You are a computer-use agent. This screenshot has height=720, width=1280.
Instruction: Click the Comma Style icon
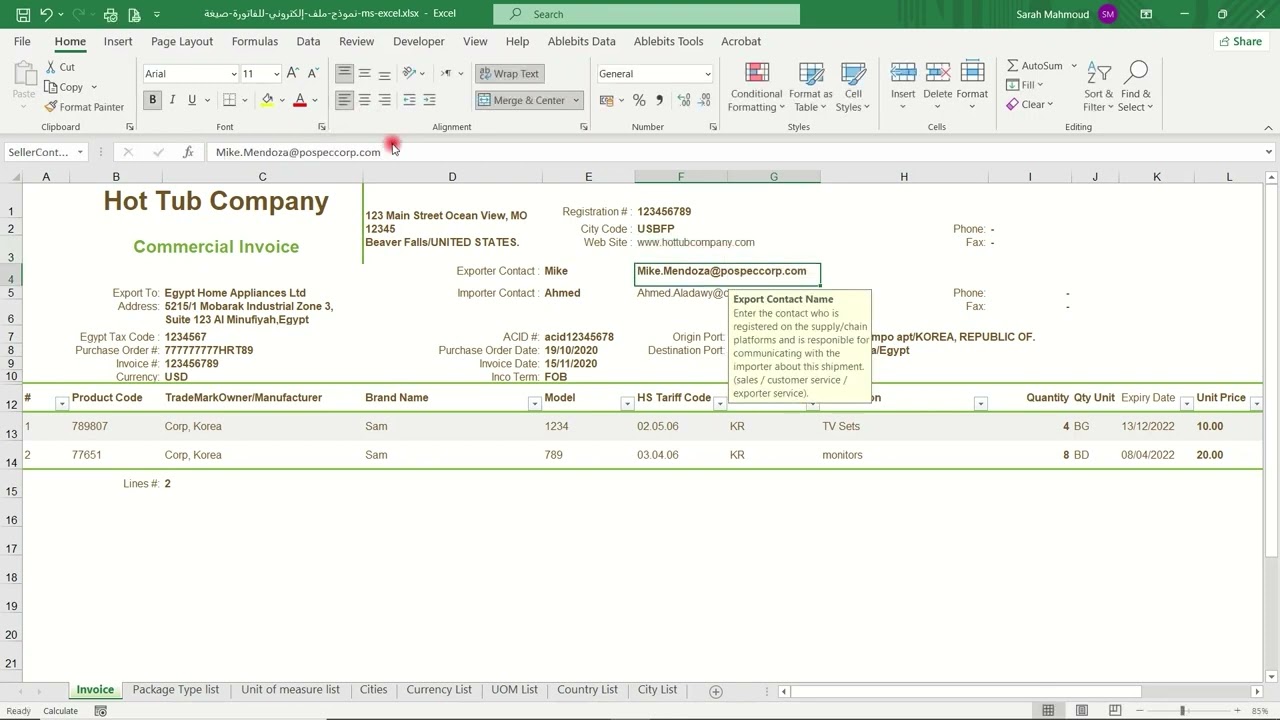pos(659,100)
